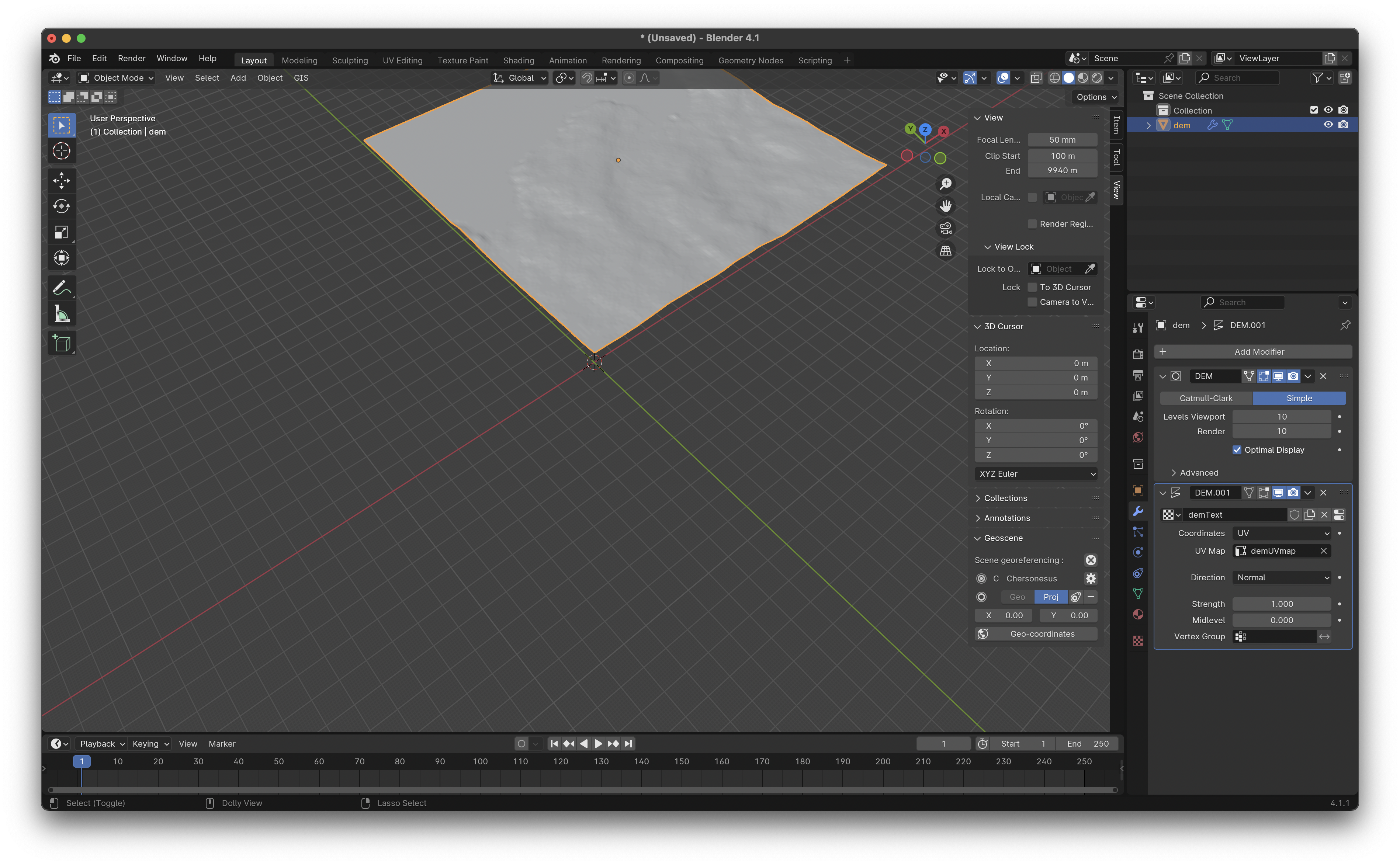Click Add Modifier button
The width and height of the screenshot is (1400, 865).
click(1252, 351)
